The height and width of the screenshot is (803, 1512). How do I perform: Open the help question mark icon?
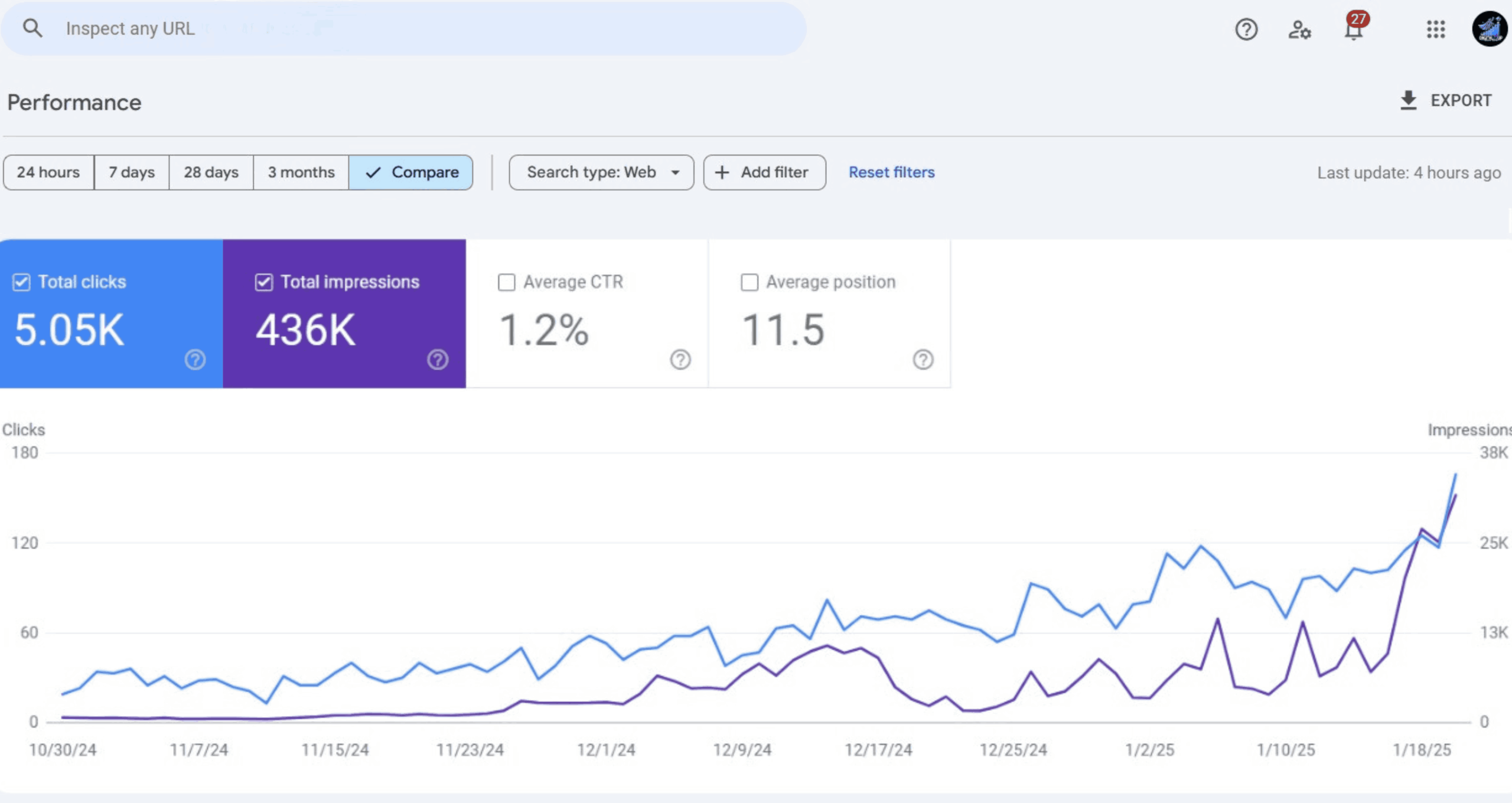pyautogui.click(x=1246, y=29)
